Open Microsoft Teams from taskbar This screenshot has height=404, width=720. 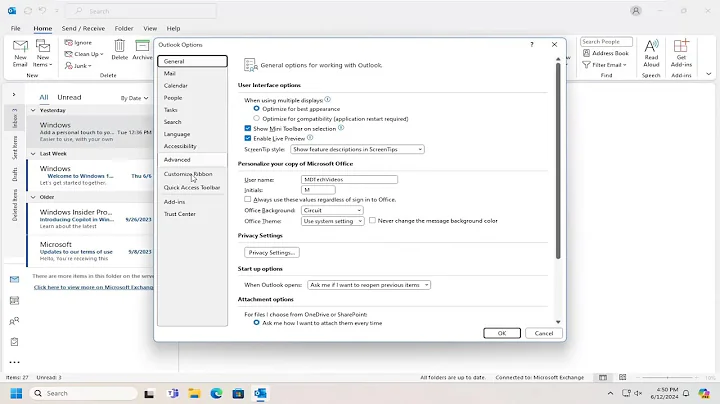tap(173, 393)
